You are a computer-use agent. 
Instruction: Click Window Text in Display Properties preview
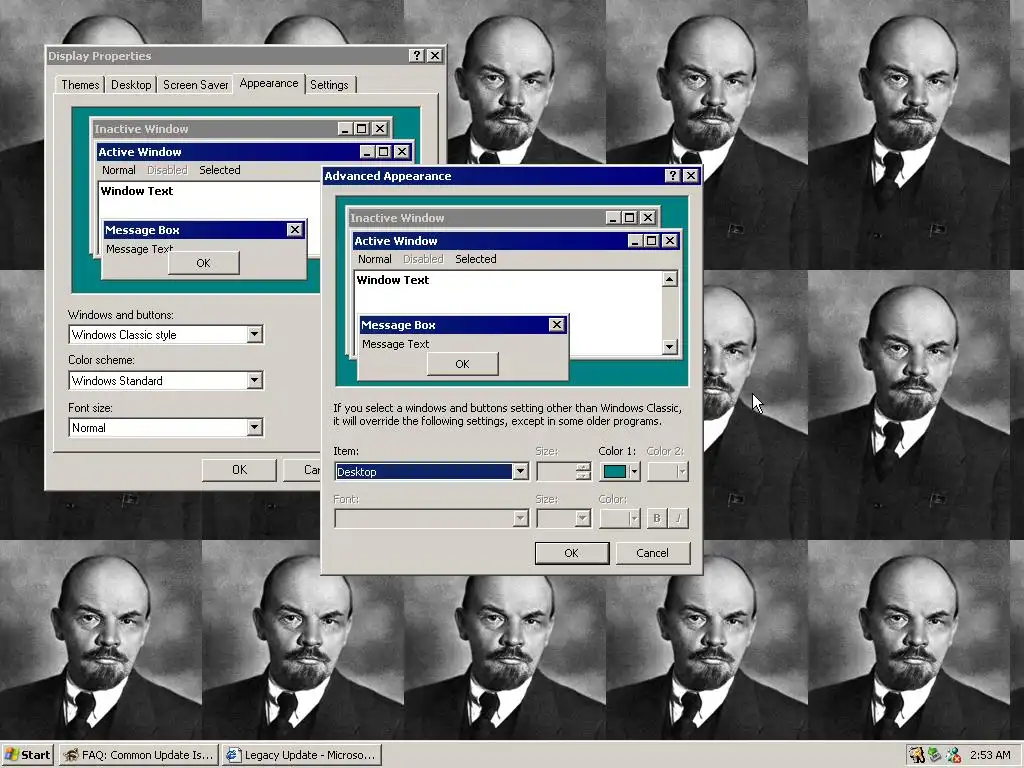click(x=136, y=191)
